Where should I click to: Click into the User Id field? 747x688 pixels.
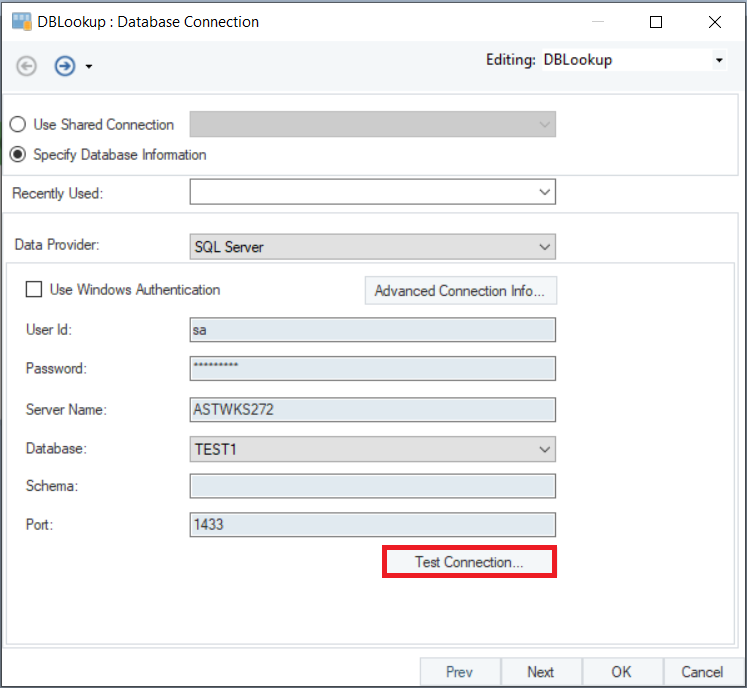(372, 330)
